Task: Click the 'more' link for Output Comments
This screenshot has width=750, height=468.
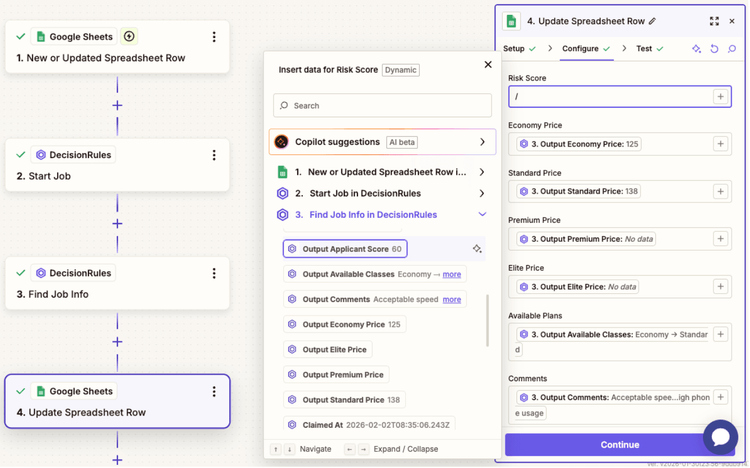Action: (x=452, y=299)
